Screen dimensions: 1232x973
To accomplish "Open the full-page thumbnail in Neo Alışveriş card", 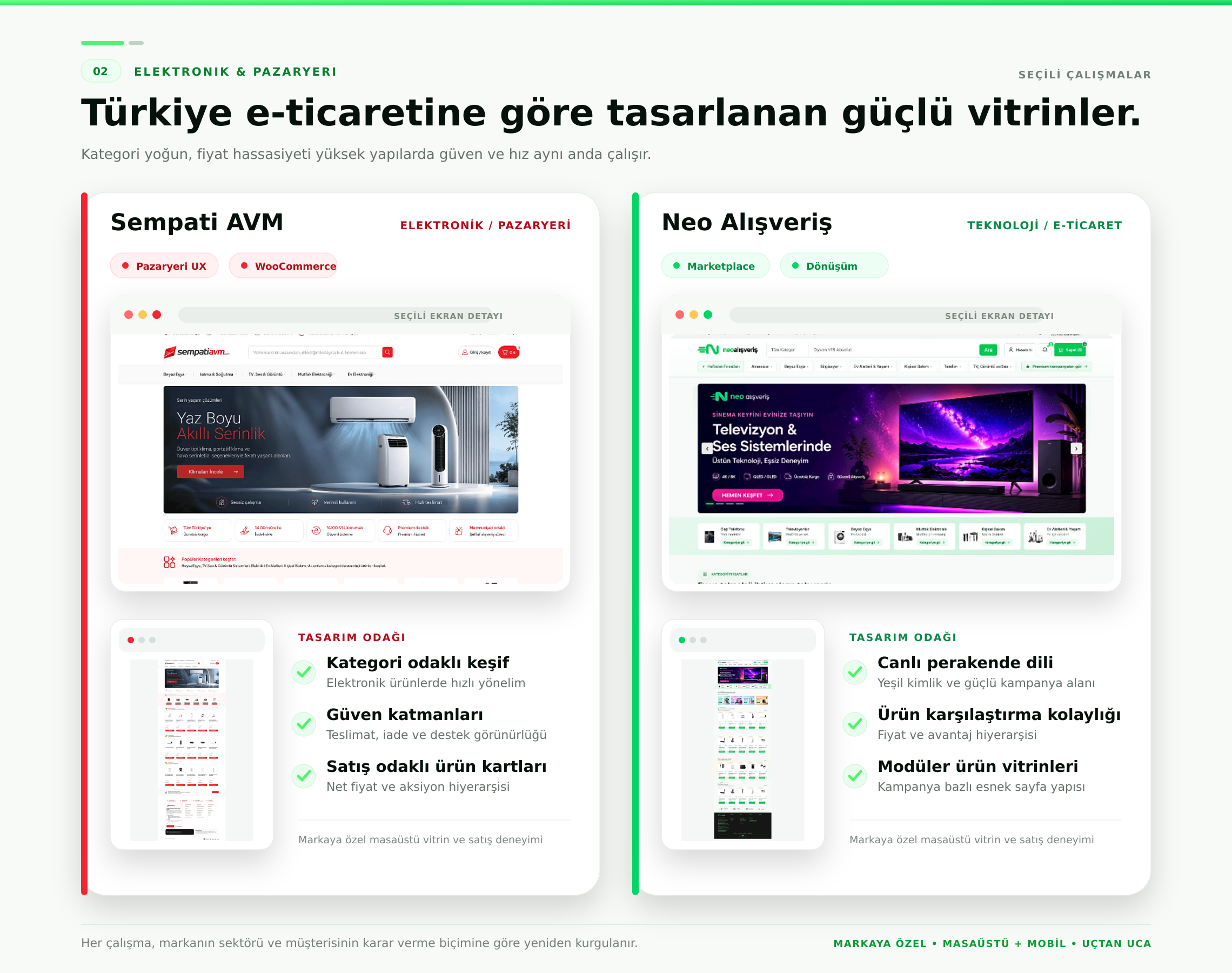I will [743, 750].
